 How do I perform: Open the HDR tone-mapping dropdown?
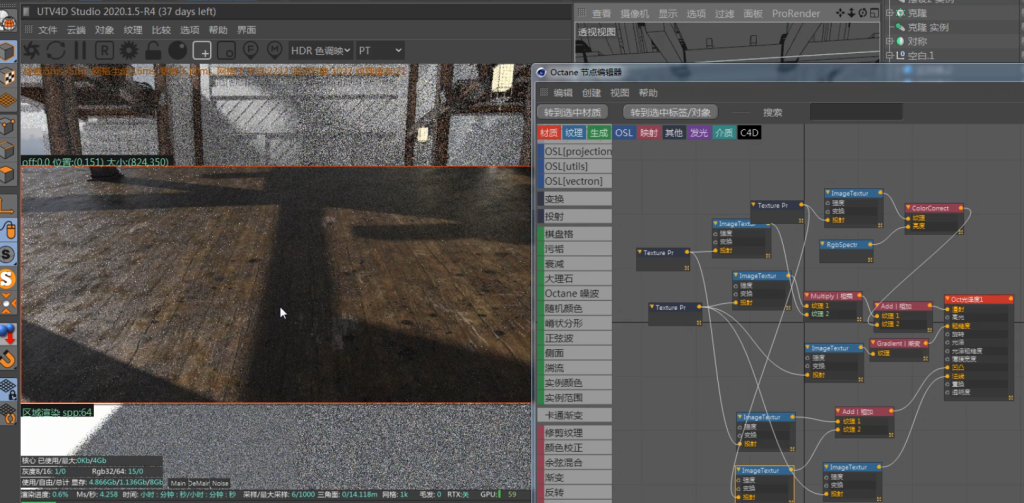click(x=321, y=50)
